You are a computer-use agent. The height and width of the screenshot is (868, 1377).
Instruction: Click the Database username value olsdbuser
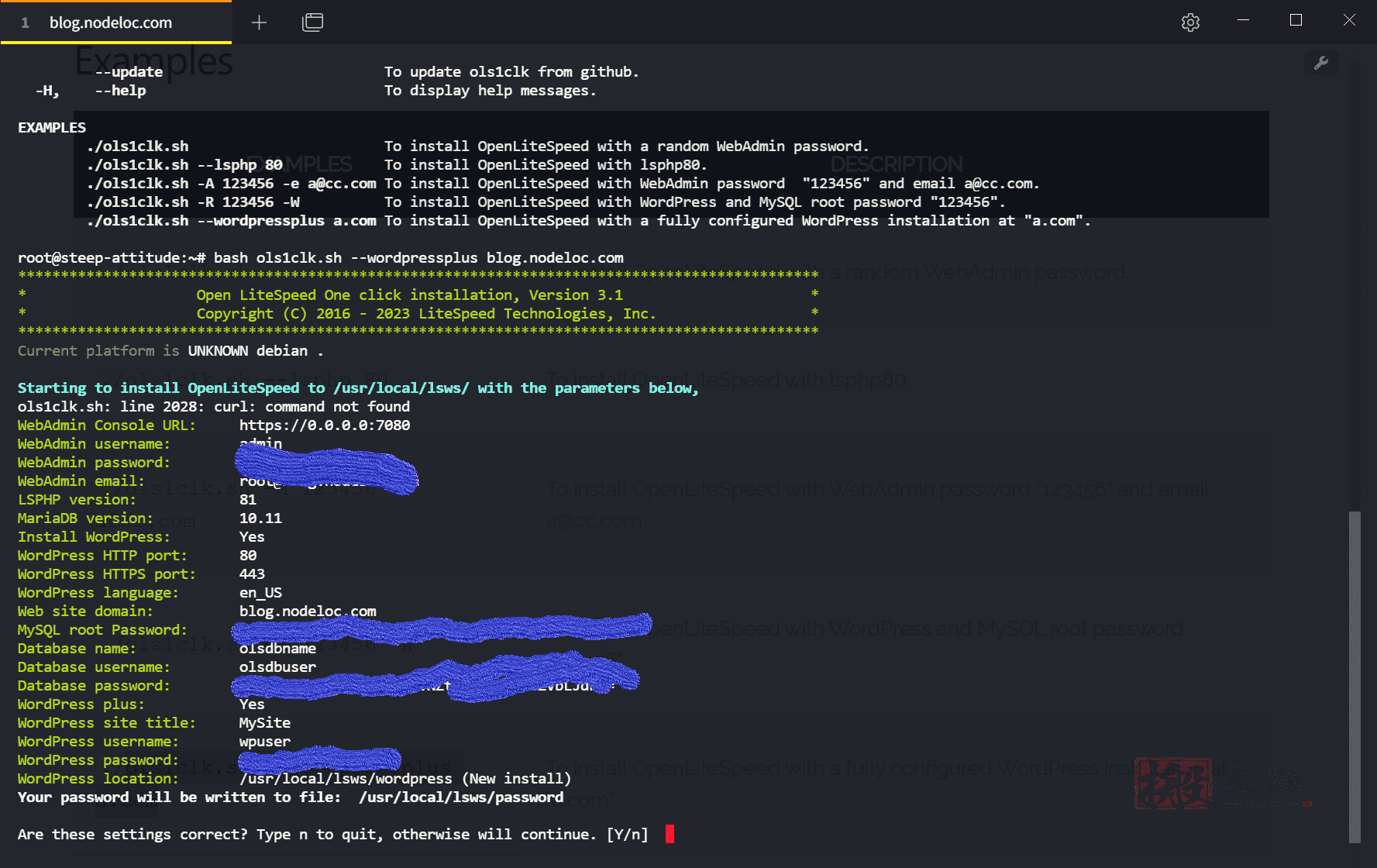click(277, 666)
